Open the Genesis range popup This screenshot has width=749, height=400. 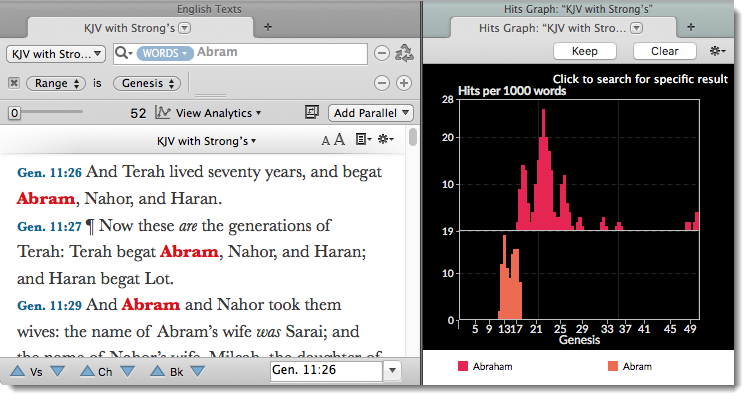pyautogui.click(x=145, y=84)
